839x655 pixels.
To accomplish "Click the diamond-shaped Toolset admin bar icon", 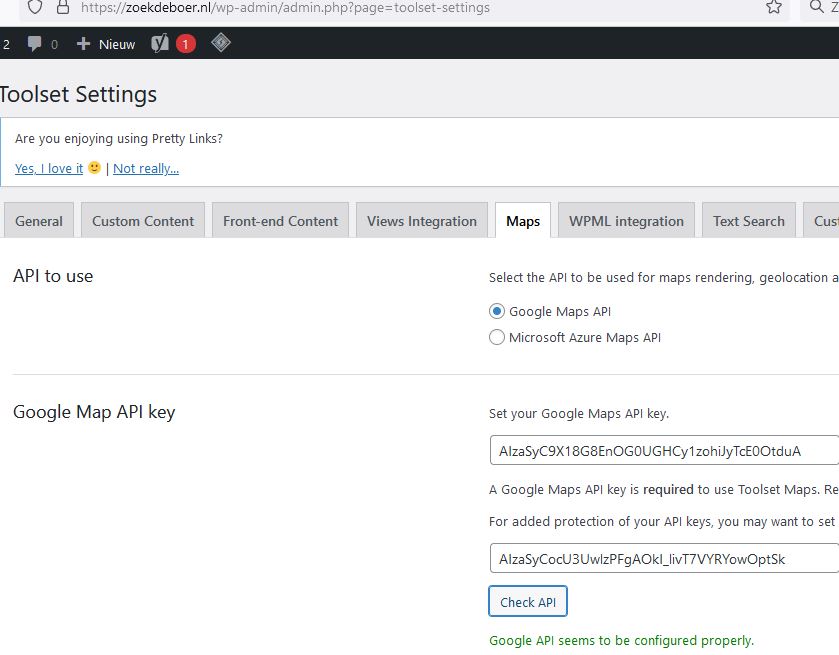I will point(220,42).
